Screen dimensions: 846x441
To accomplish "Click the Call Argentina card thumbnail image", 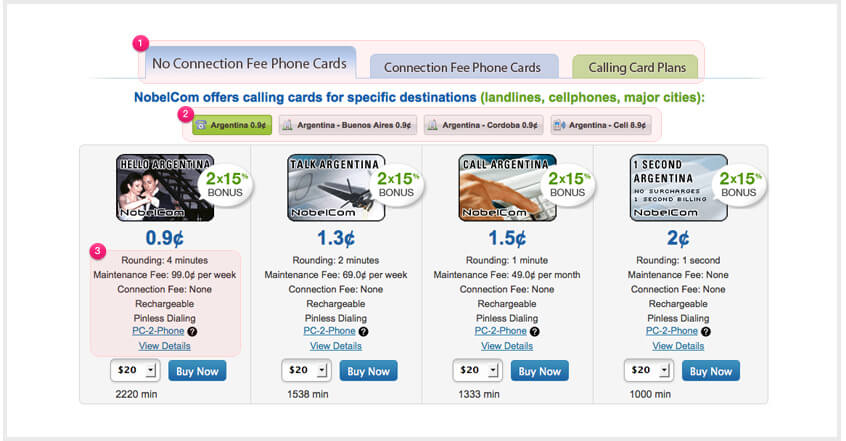I will (x=507, y=188).
